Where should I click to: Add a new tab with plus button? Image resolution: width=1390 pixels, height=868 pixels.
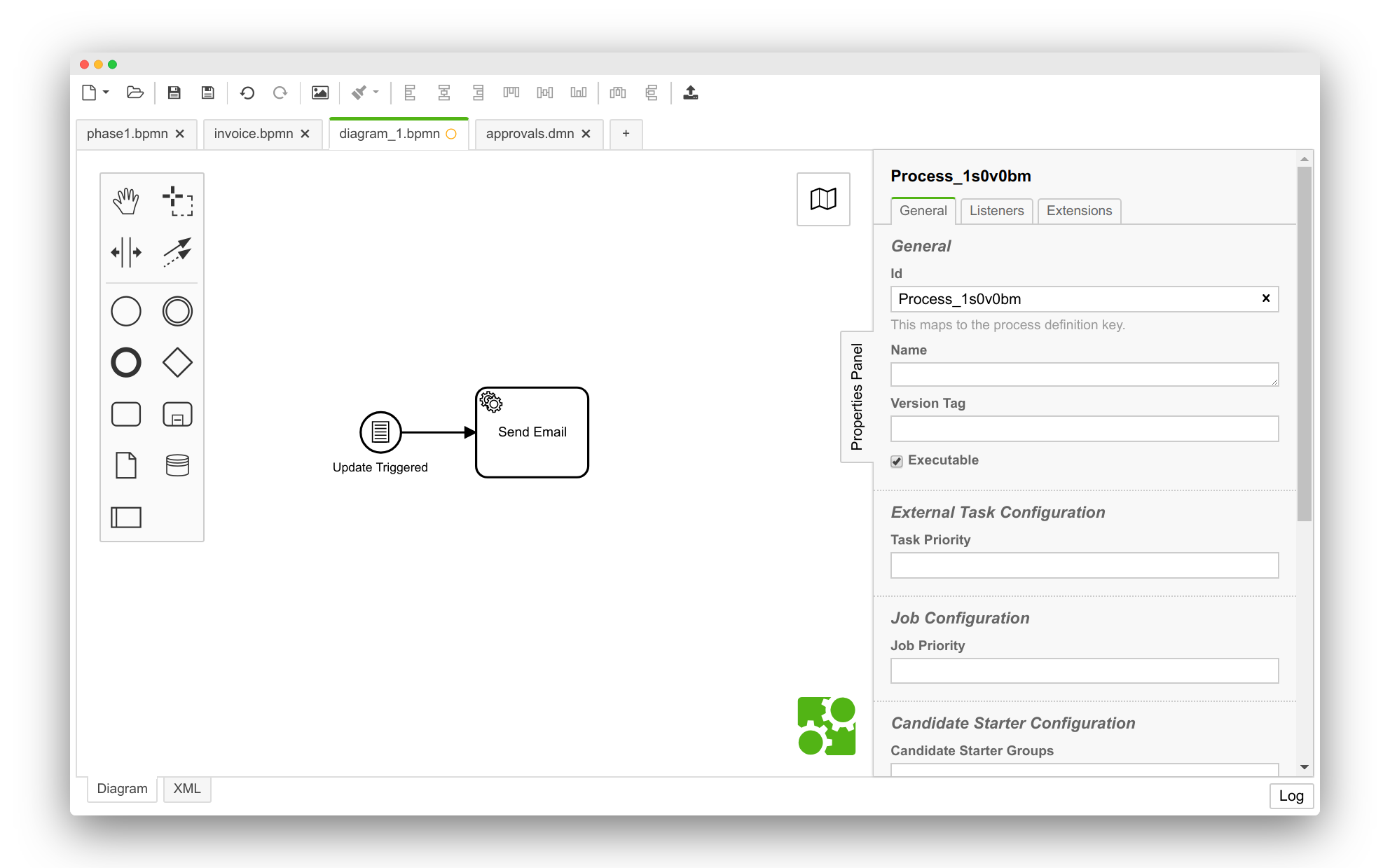[x=626, y=134]
